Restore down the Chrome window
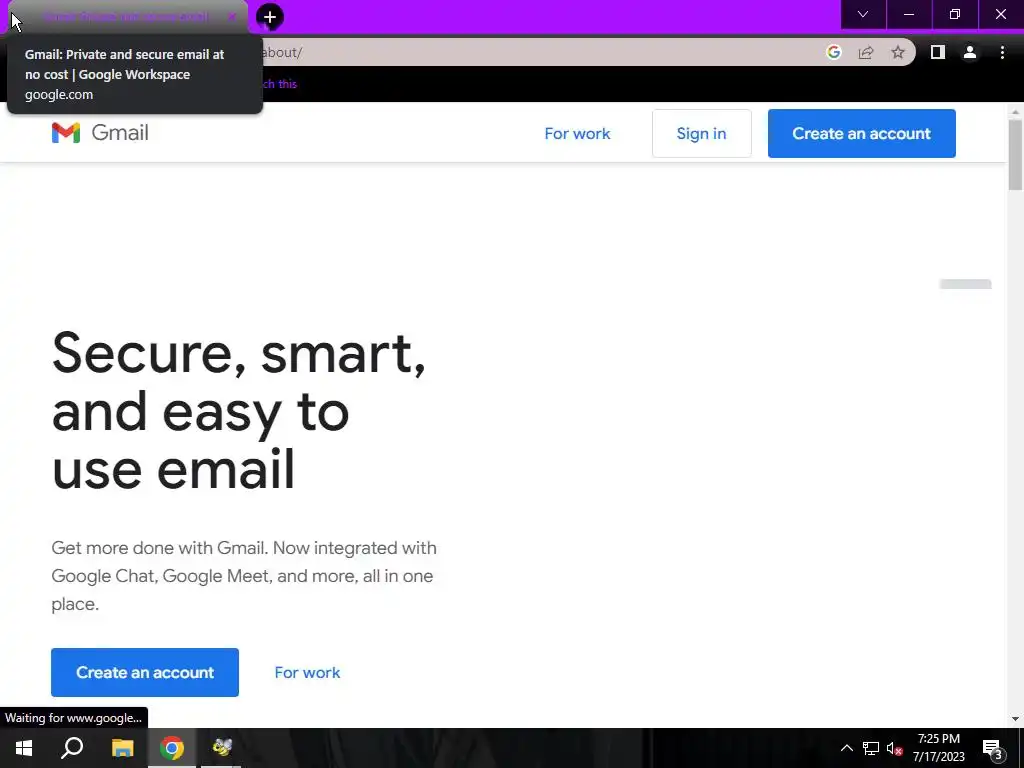Viewport: 1024px width, 768px height. 955,14
